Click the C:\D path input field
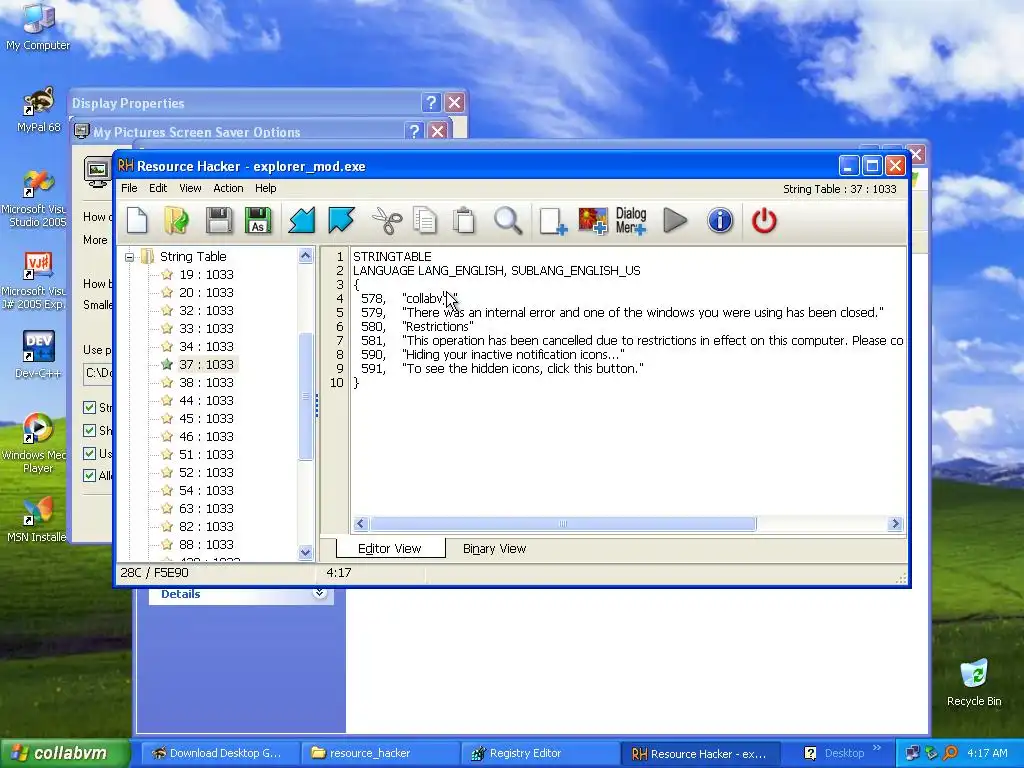This screenshot has width=1024, height=768. 98,373
